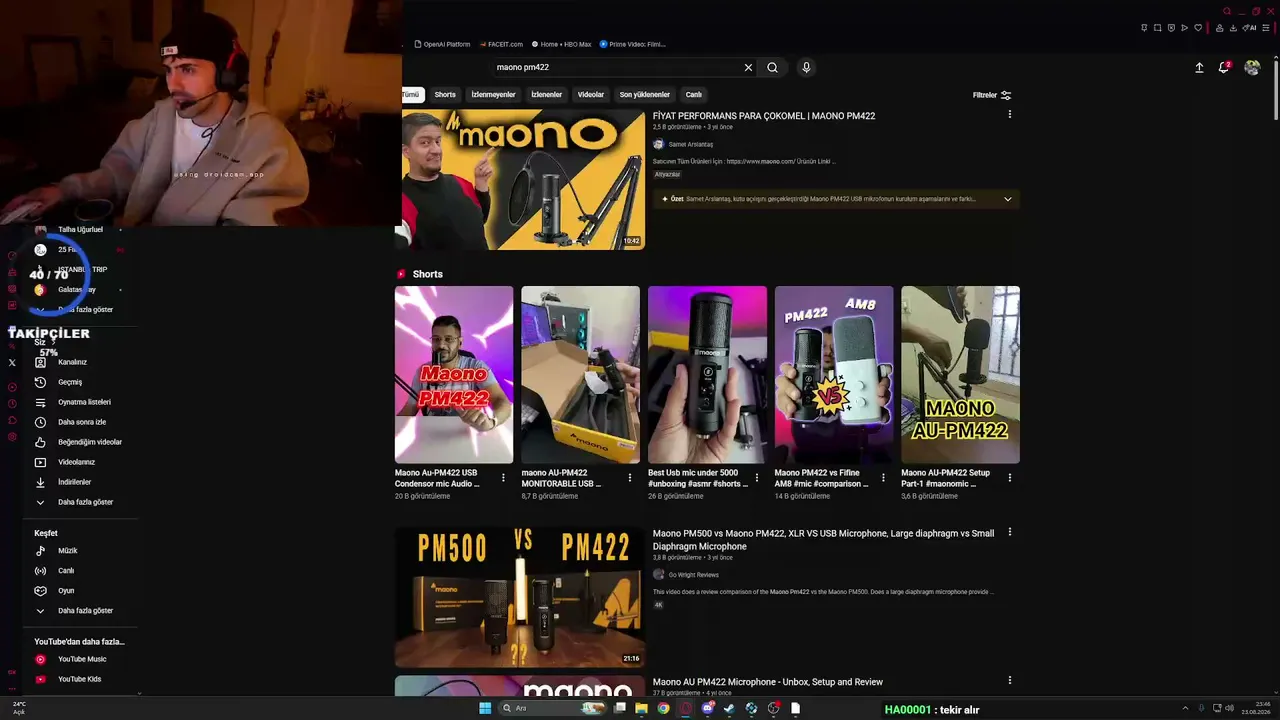Open options for maono AU-PM422 MONITORABLE short
Image resolution: width=1280 pixels, height=720 pixels.
pos(630,478)
